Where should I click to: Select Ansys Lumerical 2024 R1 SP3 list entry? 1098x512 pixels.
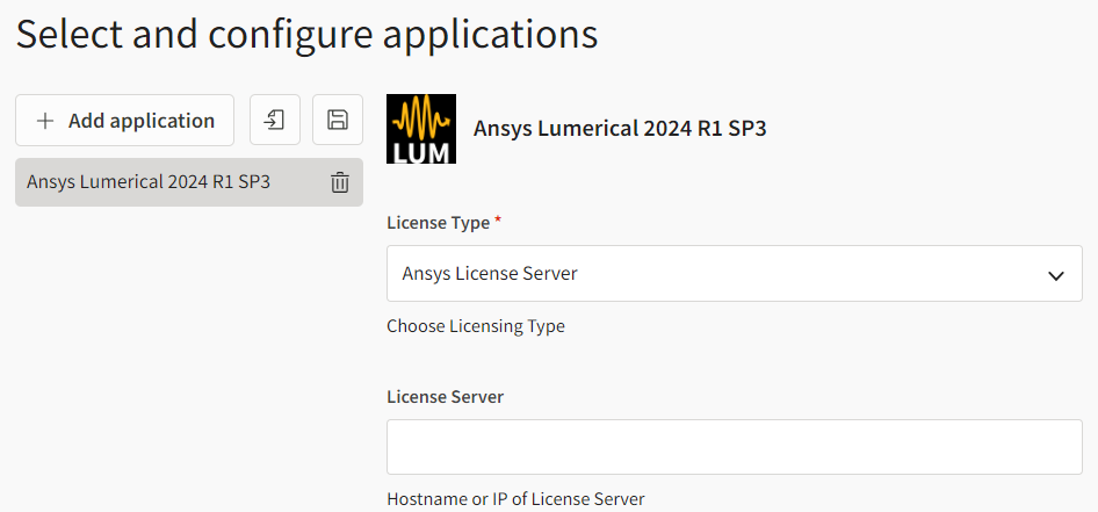pos(189,182)
